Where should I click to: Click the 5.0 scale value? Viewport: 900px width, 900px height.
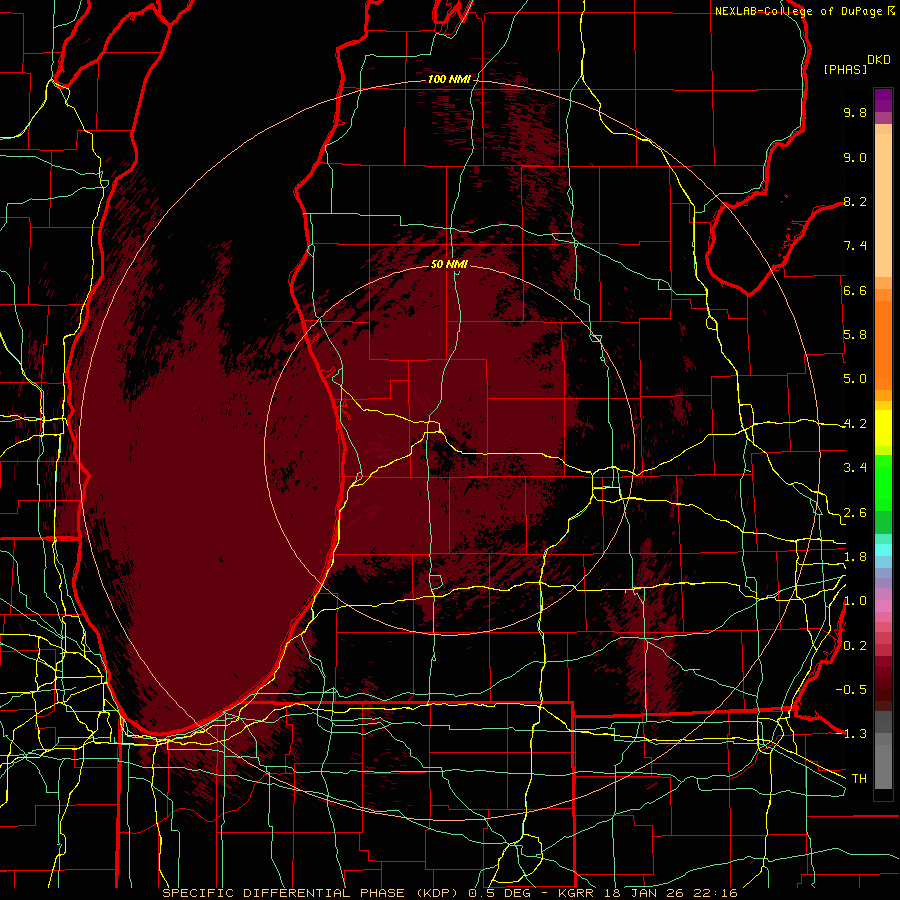pos(855,379)
